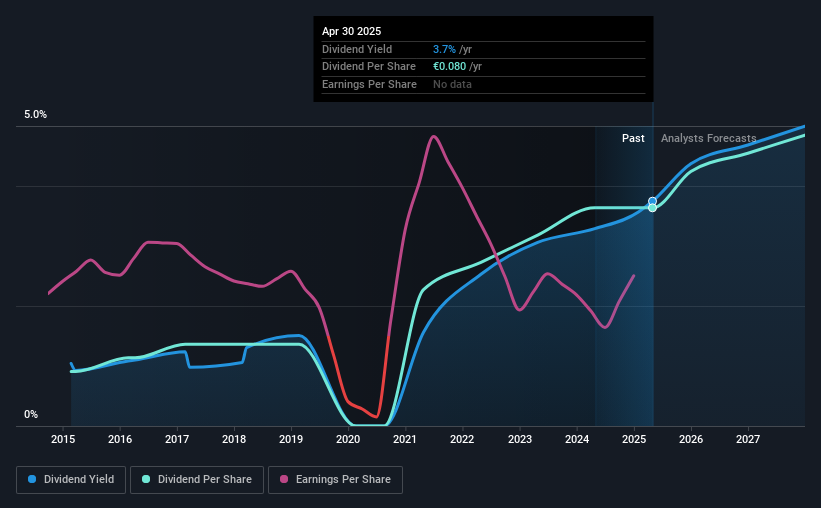Click the Apr 30 2025 tooltip date

[x=351, y=31]
